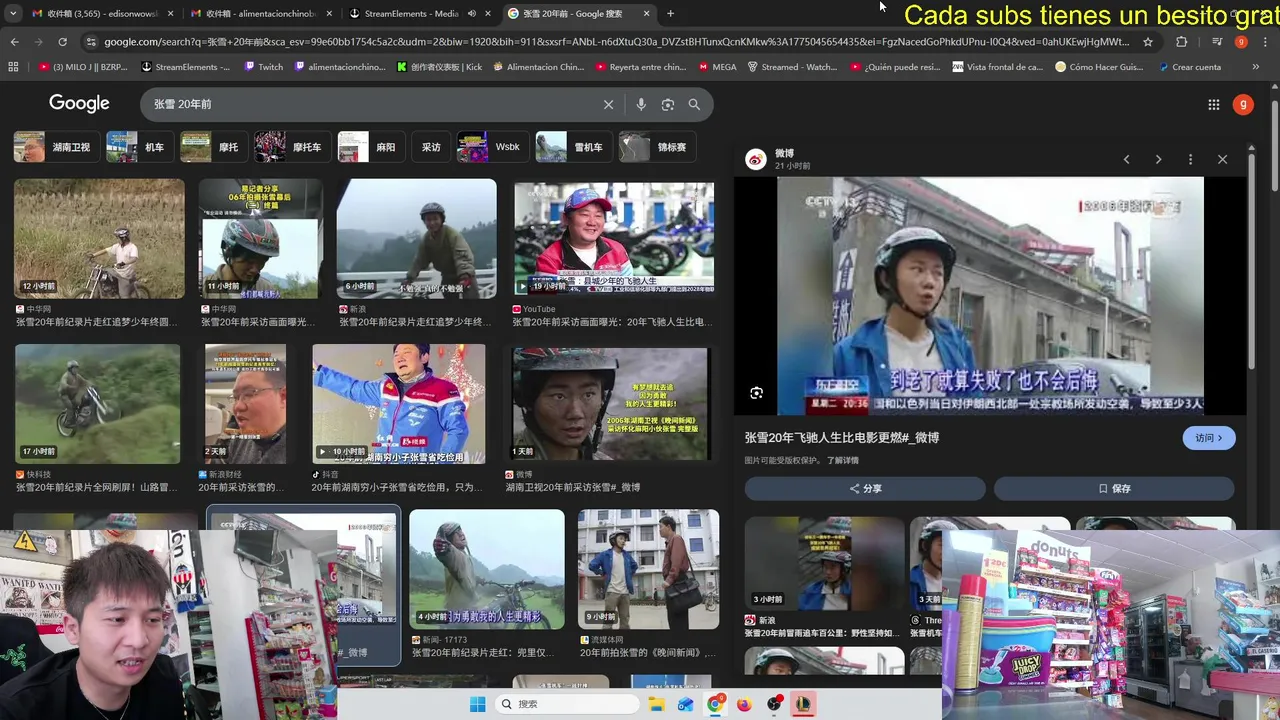
Task: Run search with the magnifier icon
Action: tap(694, 104)
